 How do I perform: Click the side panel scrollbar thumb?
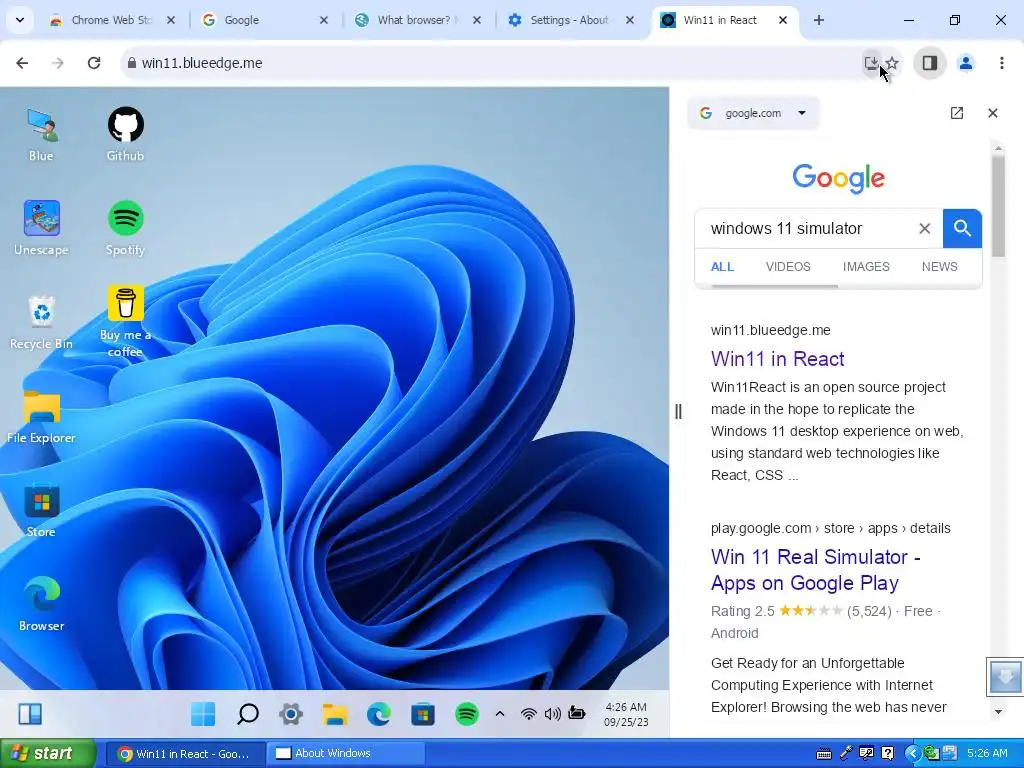(x=998, y=206)
